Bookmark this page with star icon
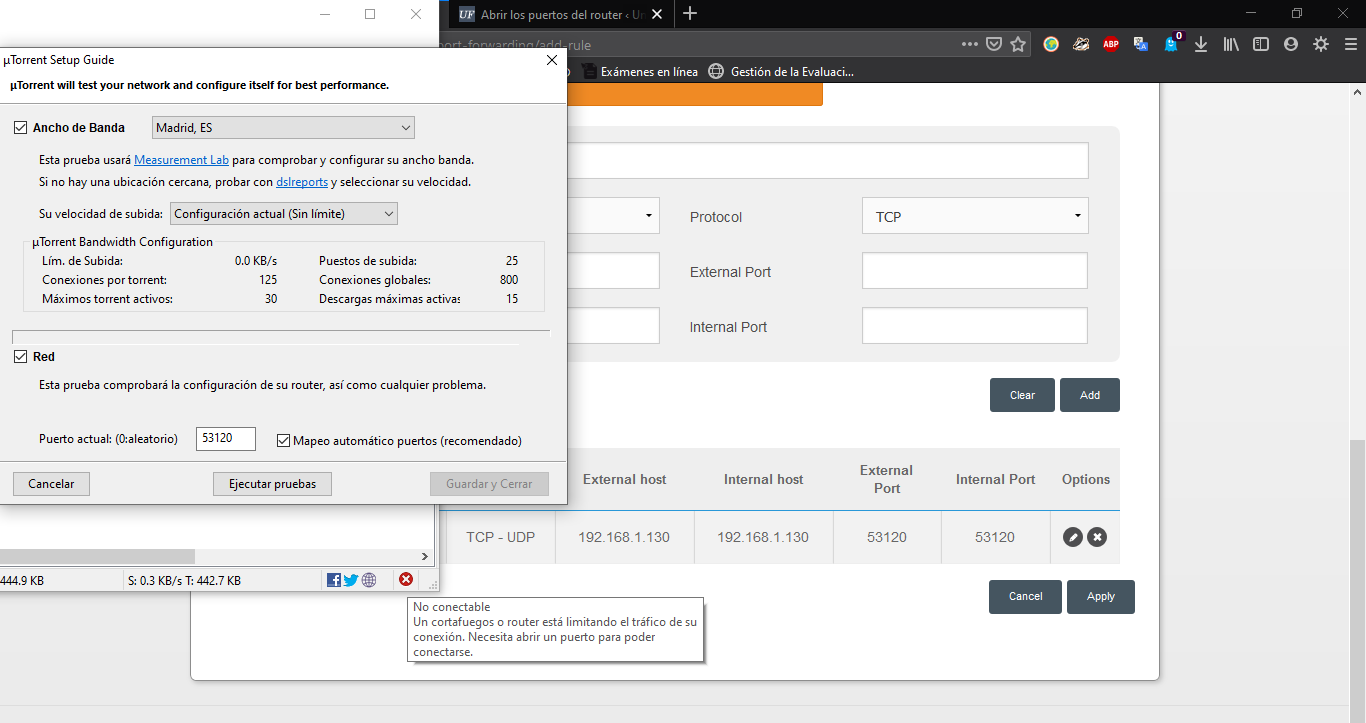The width and height of the screenshot is (1366, 723). 1018,44
